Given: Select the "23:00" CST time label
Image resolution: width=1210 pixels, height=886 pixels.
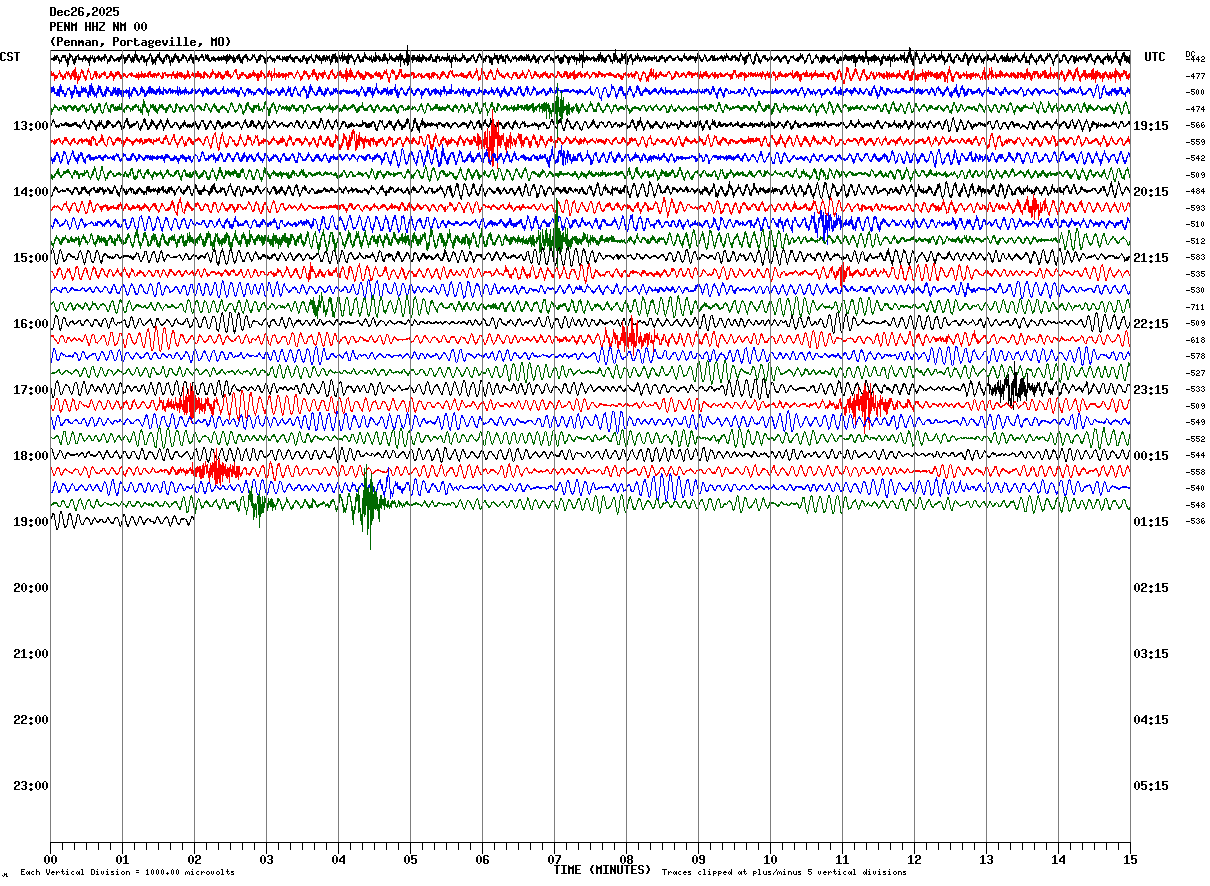Looking at the screenshot, I should (x=31, y=786).
